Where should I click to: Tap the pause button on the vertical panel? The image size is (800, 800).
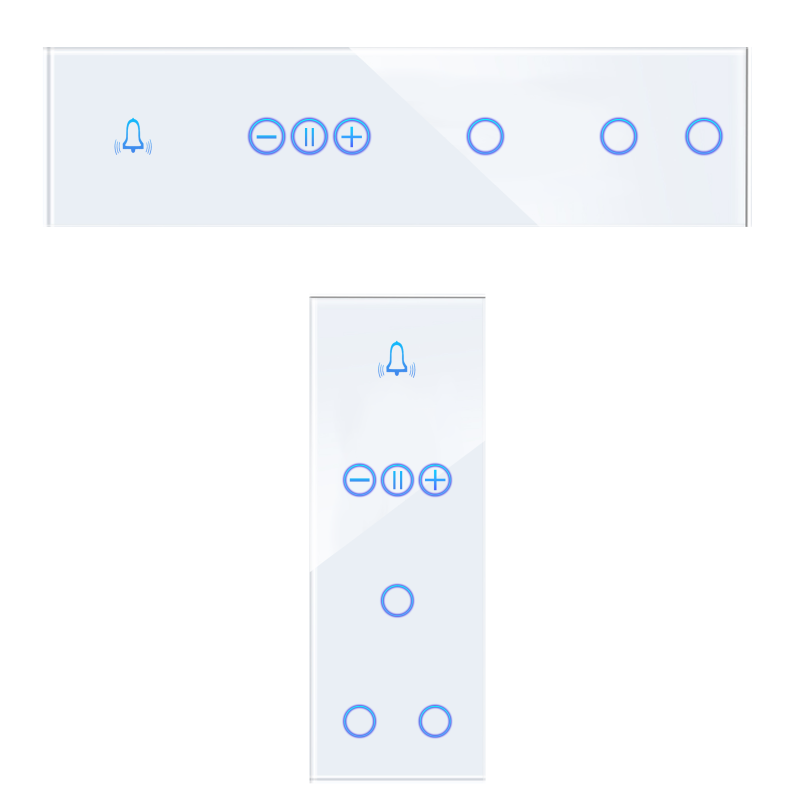click(x=397, y=480)
